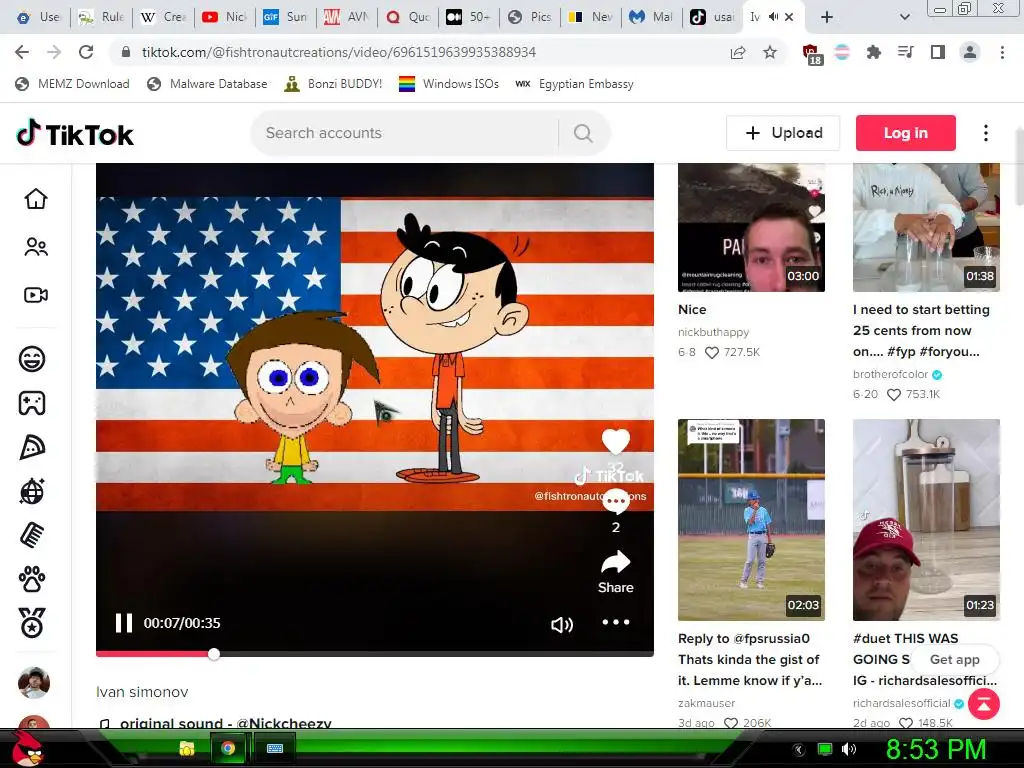Switch to the Quo tab
1024x768 pixels.
click(x=408, y=17)
